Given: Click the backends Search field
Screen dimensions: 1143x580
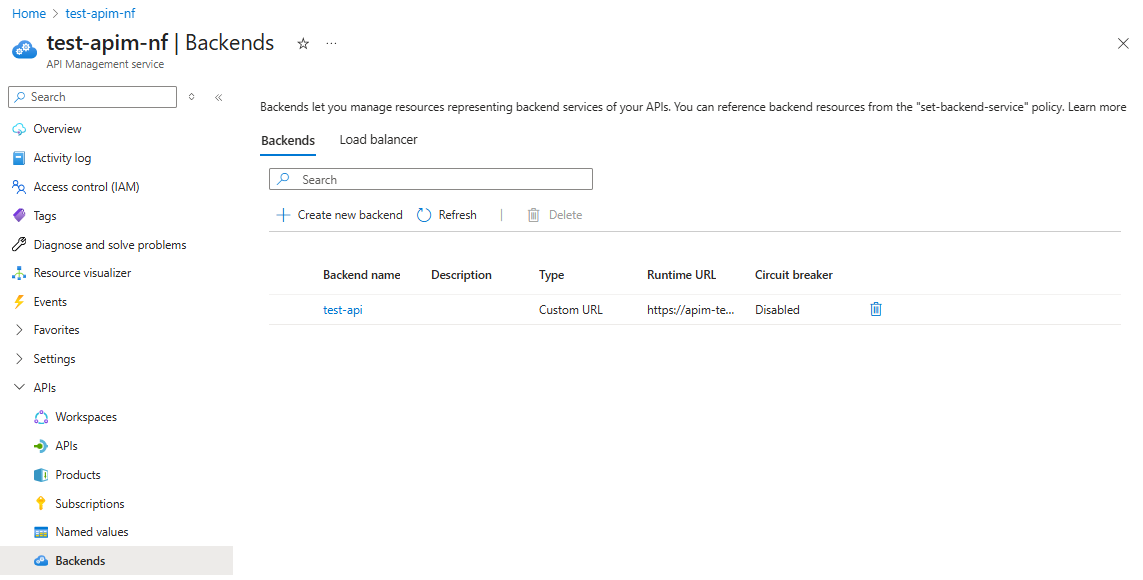Looking at the screenshot, I should pyautogui.click(x=431, y=179).
